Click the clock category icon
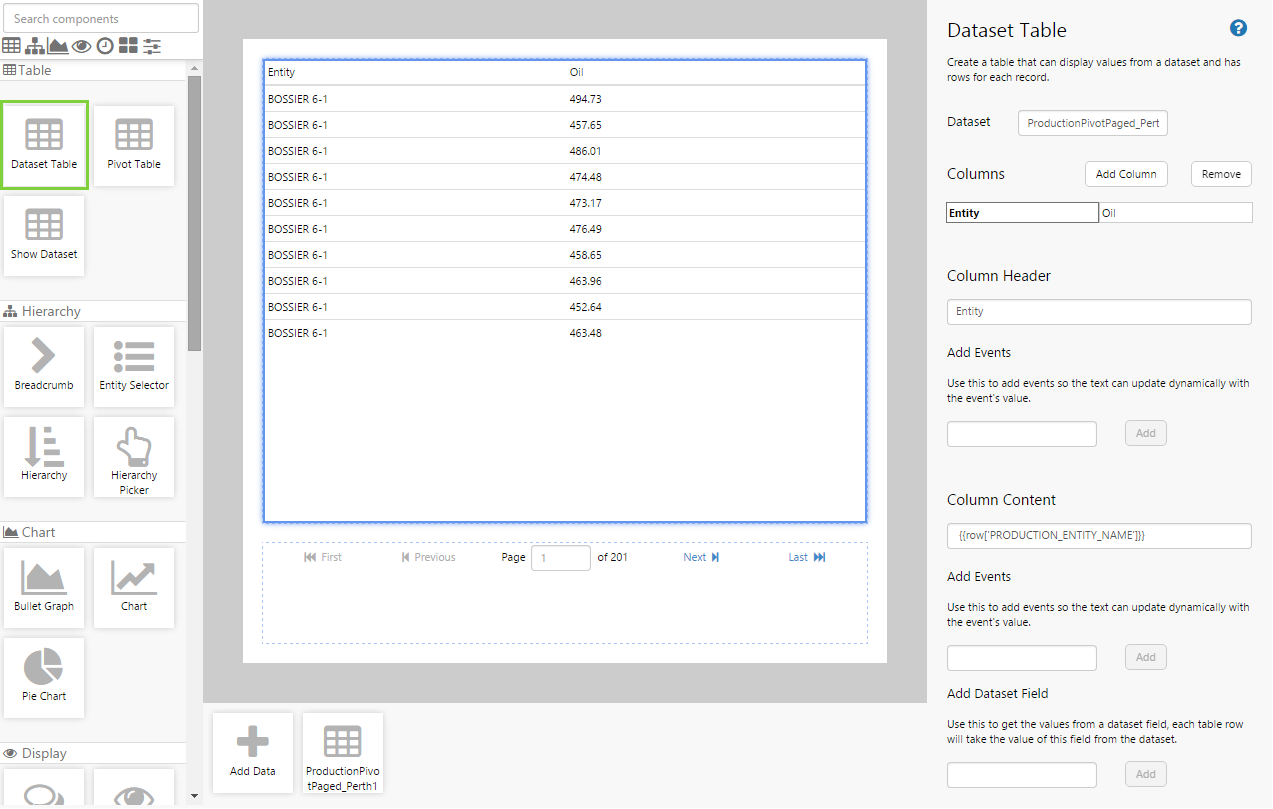Screen dimensions: 1273x809 tap(105, 46)
